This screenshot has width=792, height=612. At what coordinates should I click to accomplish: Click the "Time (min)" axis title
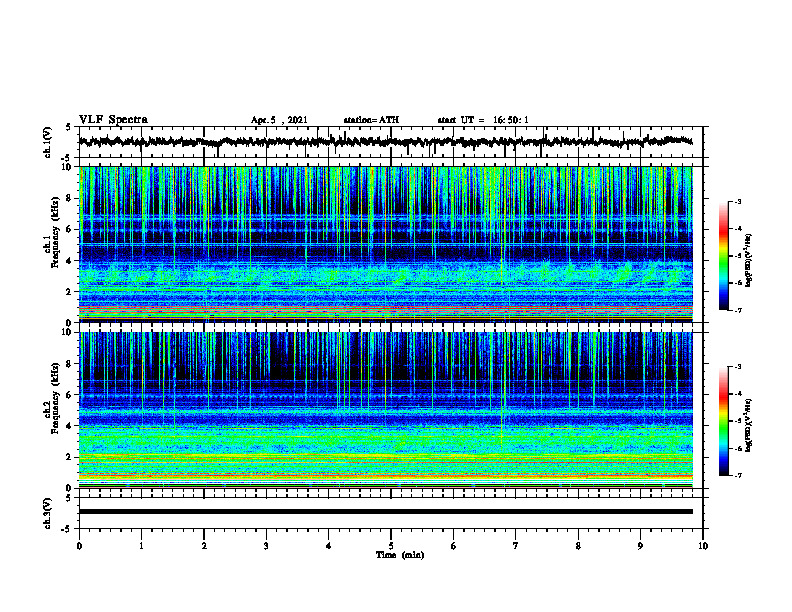click(x=400, y=555)
